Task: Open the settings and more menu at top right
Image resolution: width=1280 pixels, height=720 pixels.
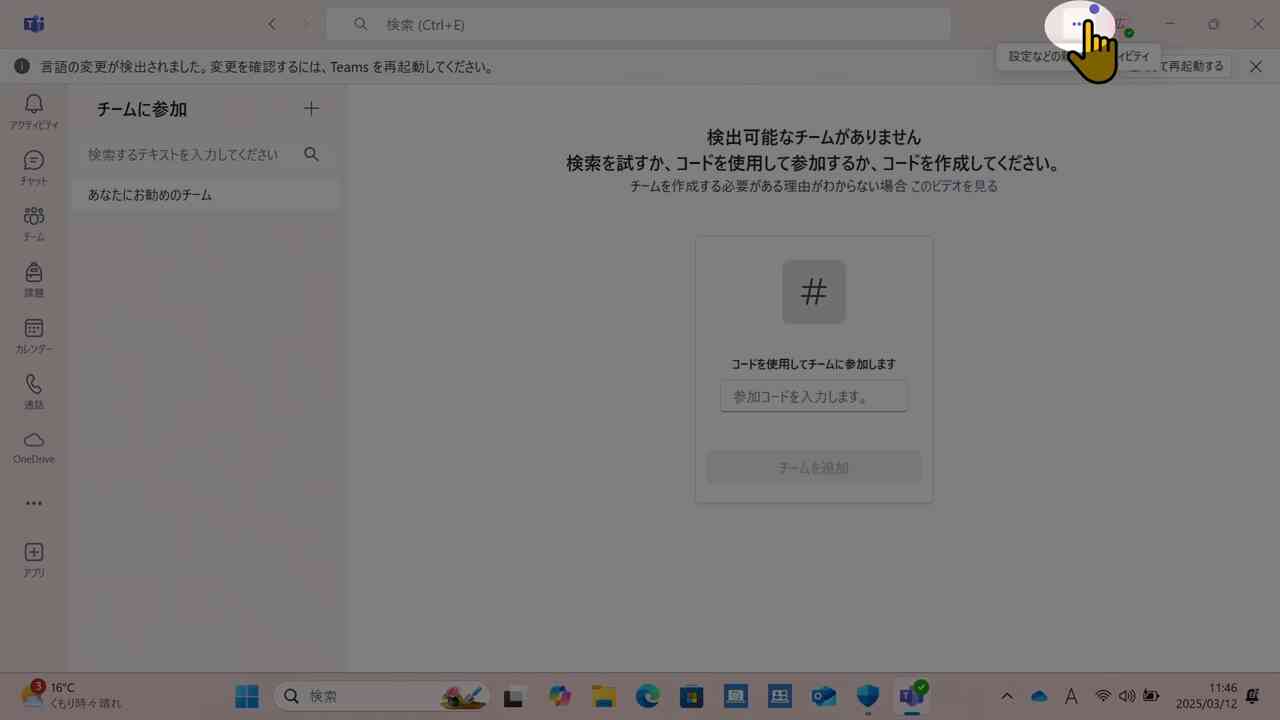Action: pyautogui.click(x=1080, y=24)
